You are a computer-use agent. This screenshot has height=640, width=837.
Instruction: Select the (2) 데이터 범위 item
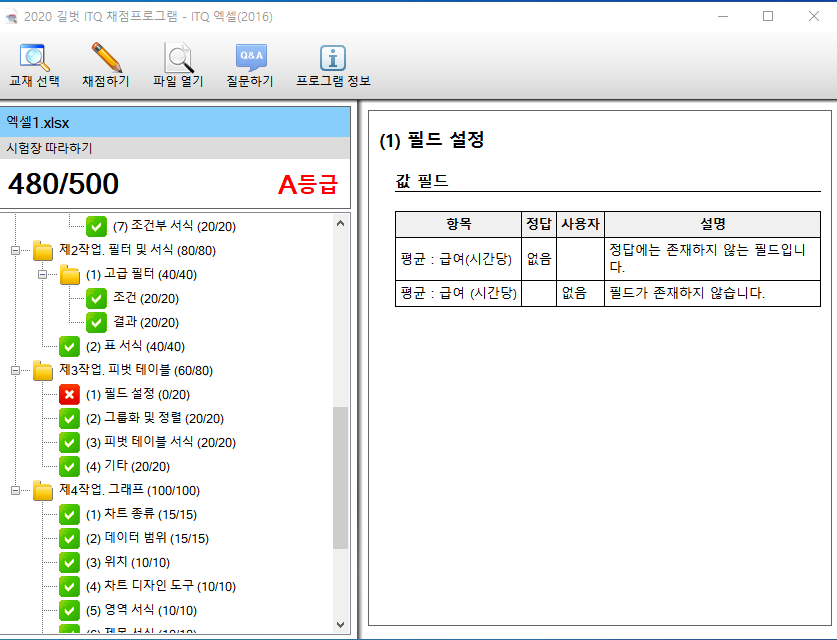[147, 539]
